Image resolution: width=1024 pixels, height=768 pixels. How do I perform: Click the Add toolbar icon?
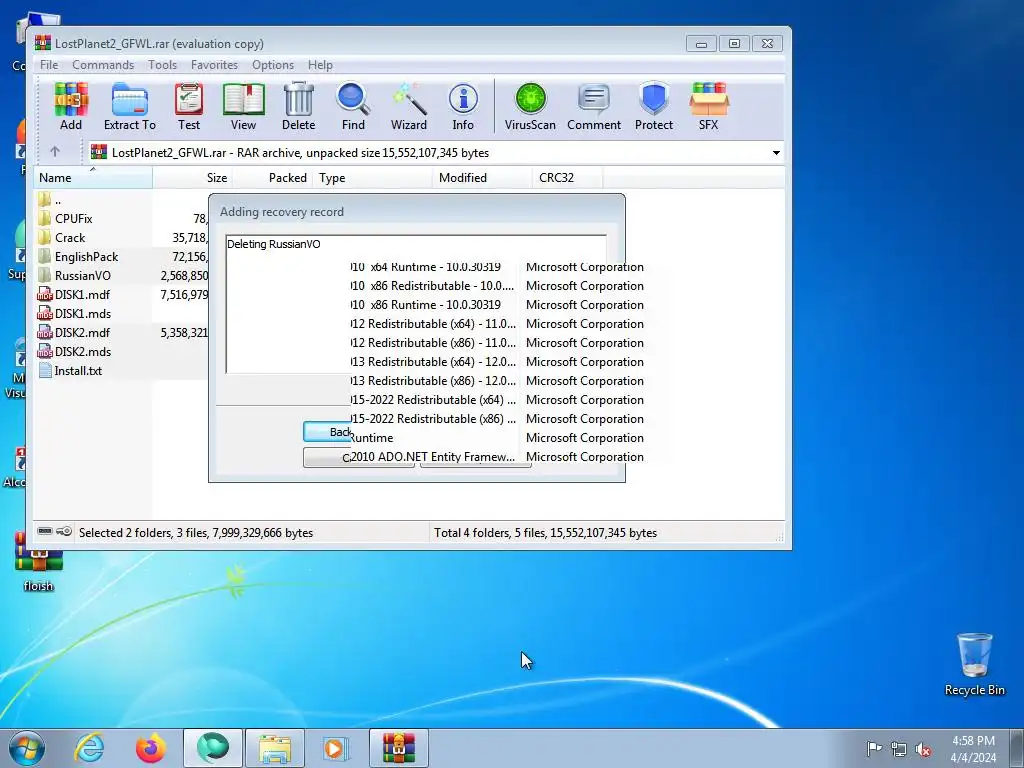71,106
